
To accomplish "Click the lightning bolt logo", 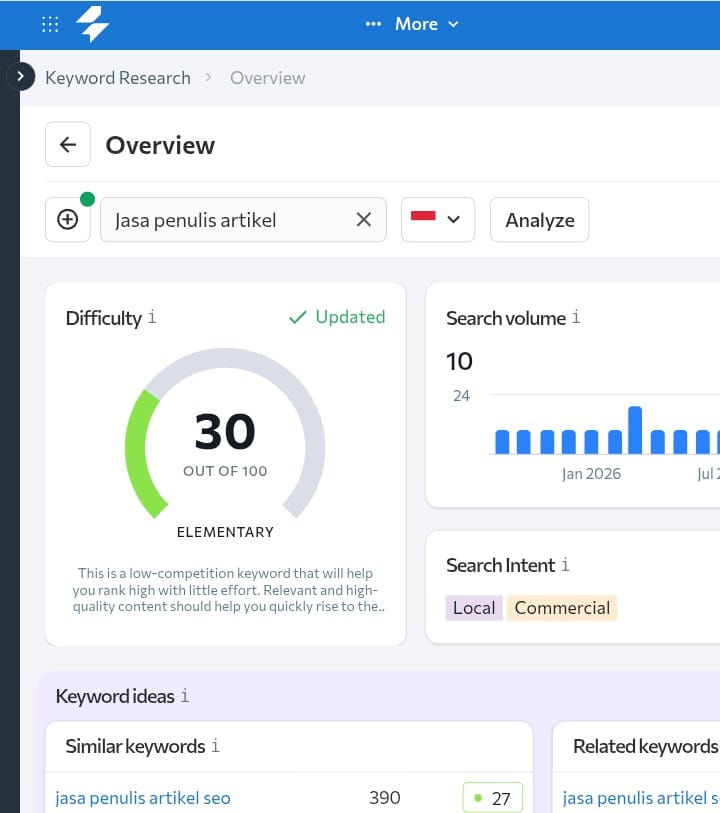I will tap(92, 24).
